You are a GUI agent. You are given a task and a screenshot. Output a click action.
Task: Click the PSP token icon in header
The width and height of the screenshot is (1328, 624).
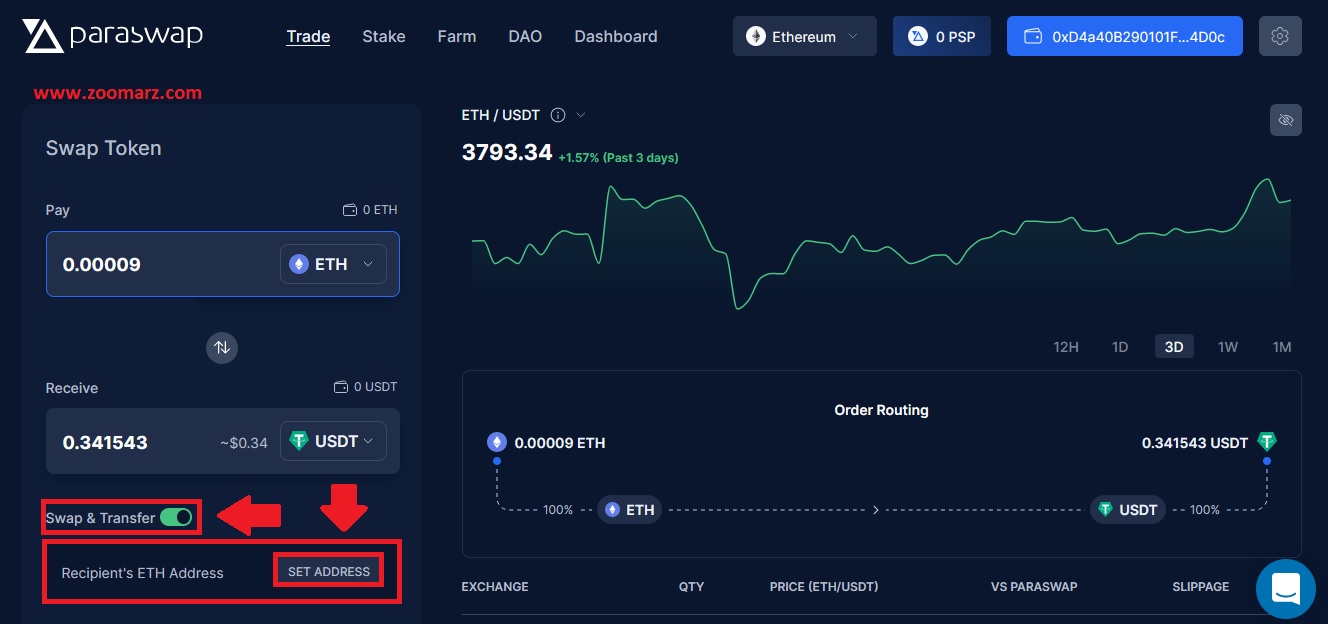point(918,36)
